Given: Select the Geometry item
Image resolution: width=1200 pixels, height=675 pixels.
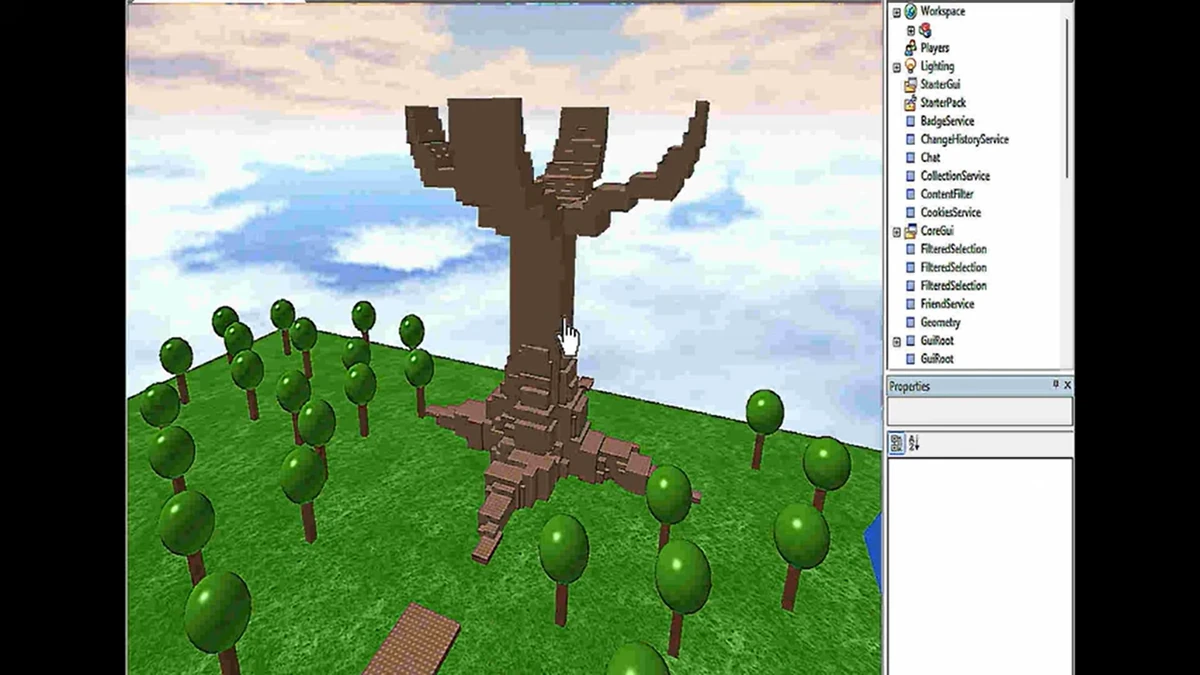Looking at the screenshot, I should click(x=940, y=322).
